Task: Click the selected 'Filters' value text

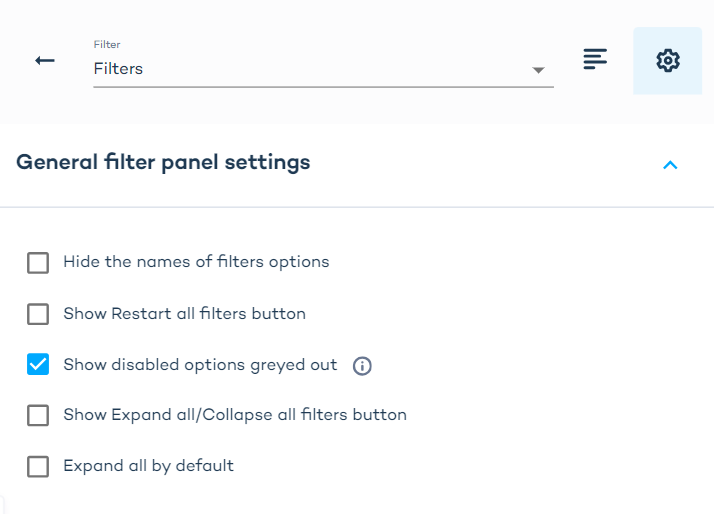Action: click(118, 69)
